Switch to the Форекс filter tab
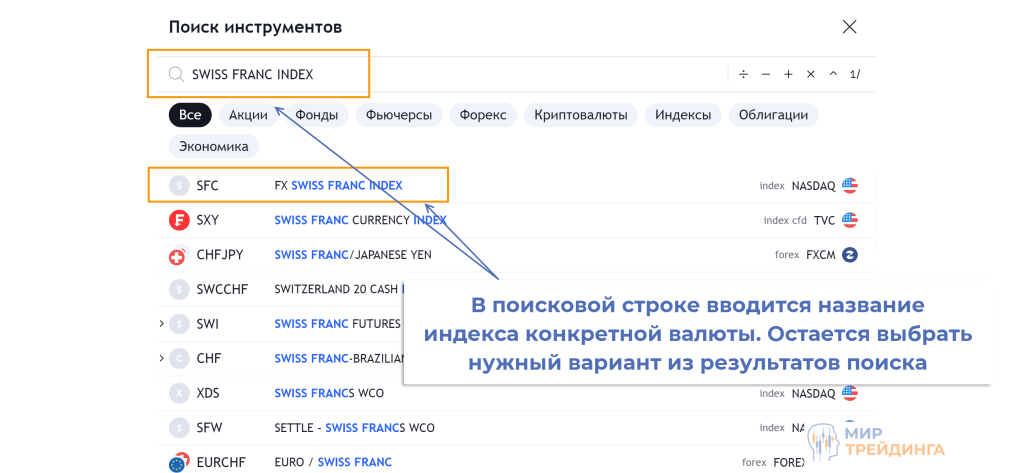Screen dimensions: 1024x473 click(x=483, y=115)
